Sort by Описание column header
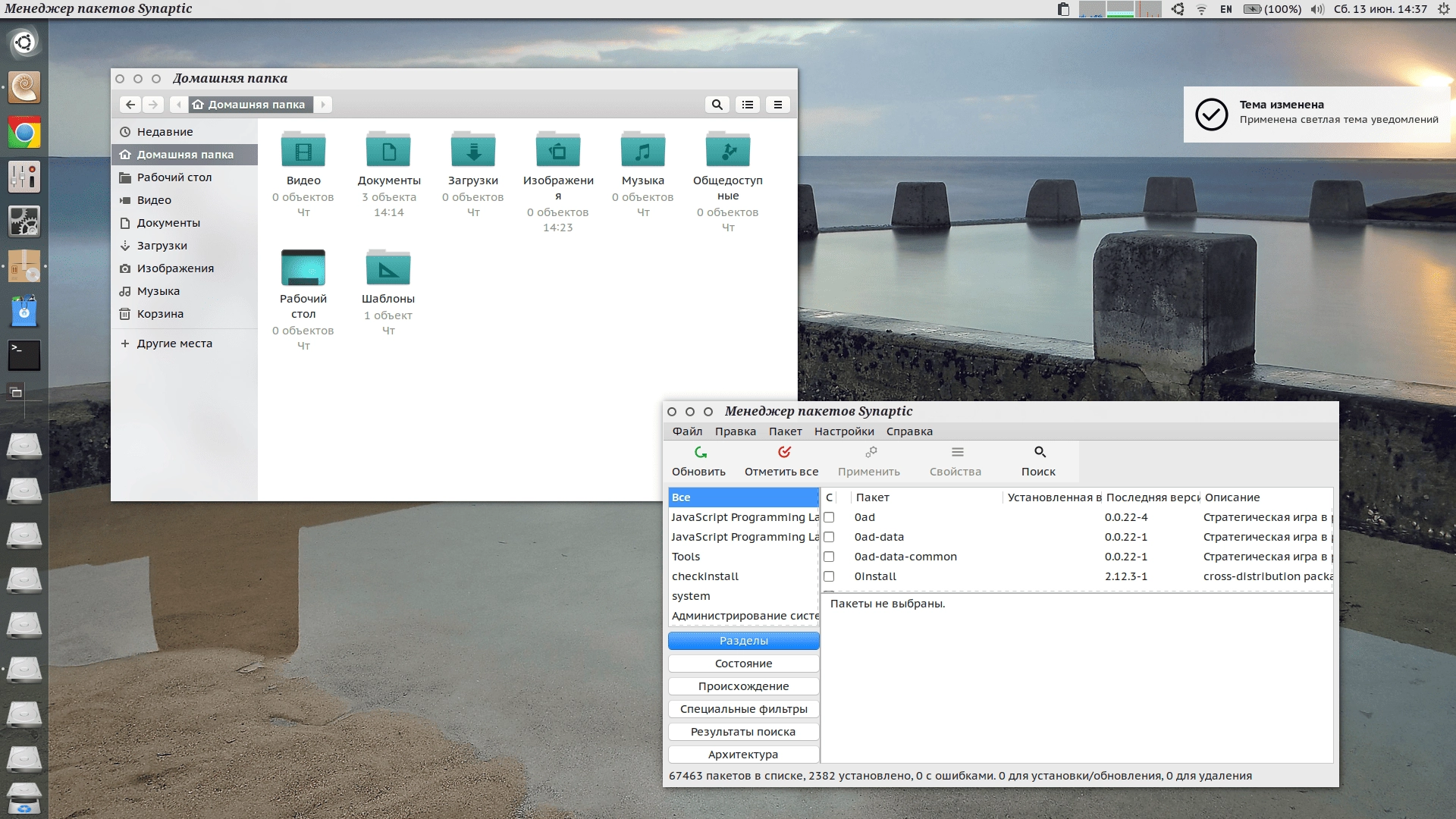The image size is (1456, 819). [1266, 497]
